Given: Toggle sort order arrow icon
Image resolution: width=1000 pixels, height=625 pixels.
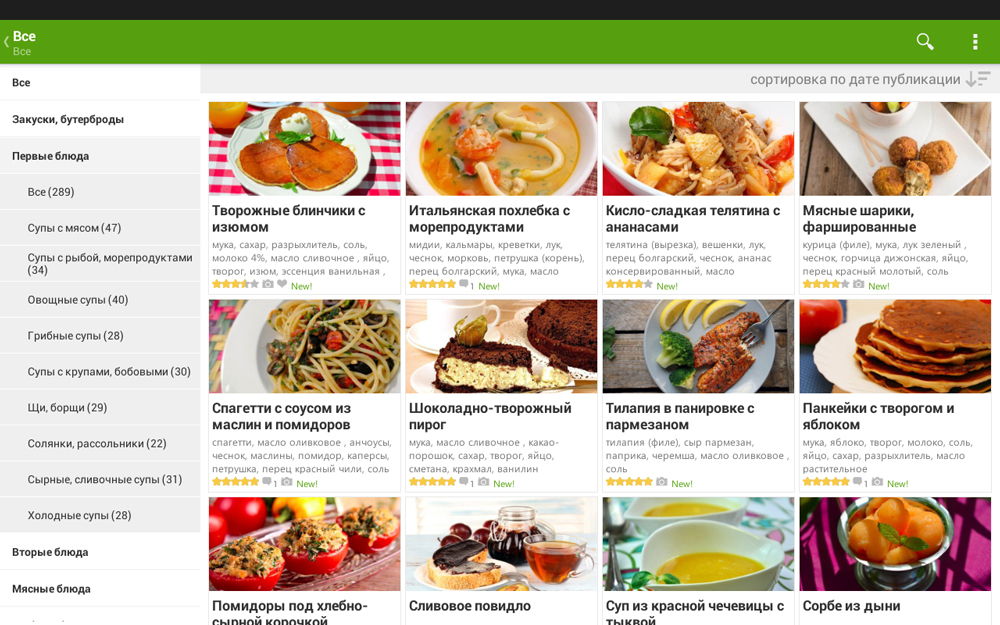Looking at the screenshot, I should (x=978, y=79).
